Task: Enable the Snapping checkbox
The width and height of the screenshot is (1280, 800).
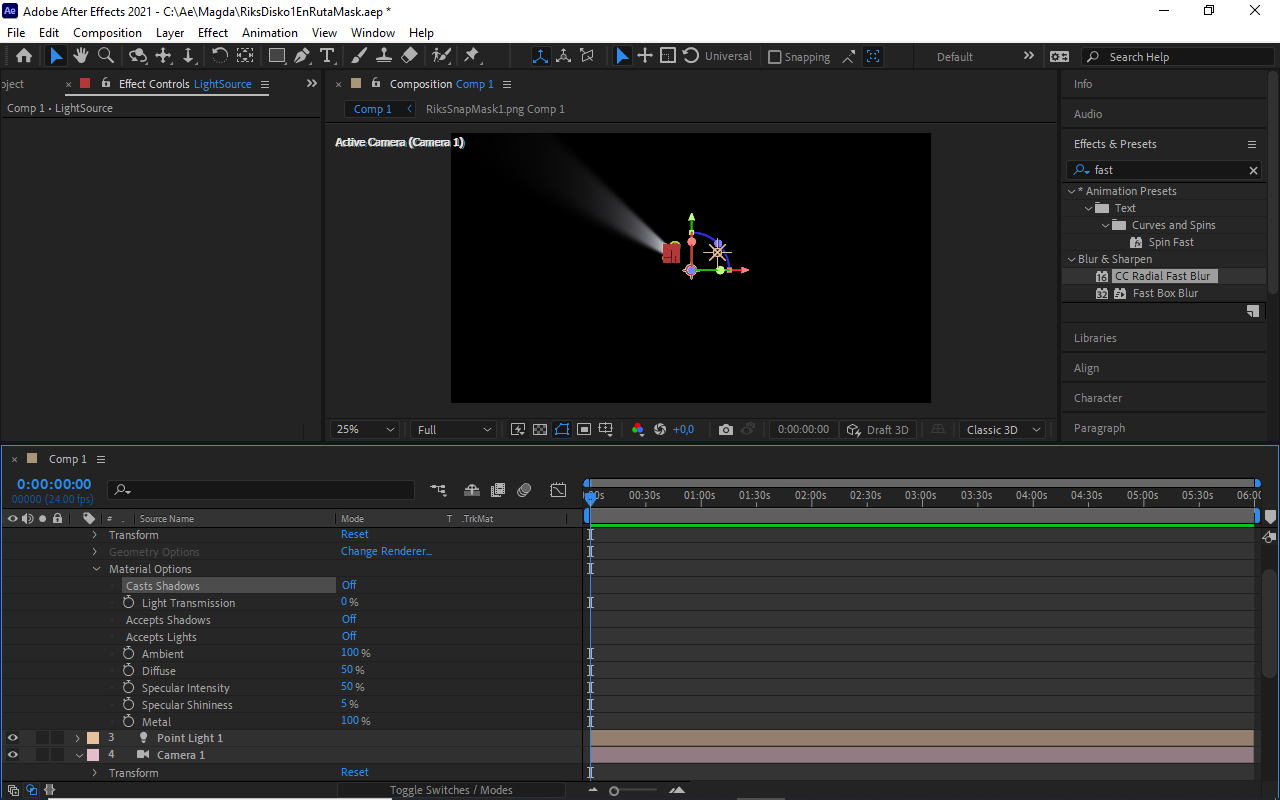Action: tap(775, 57)
